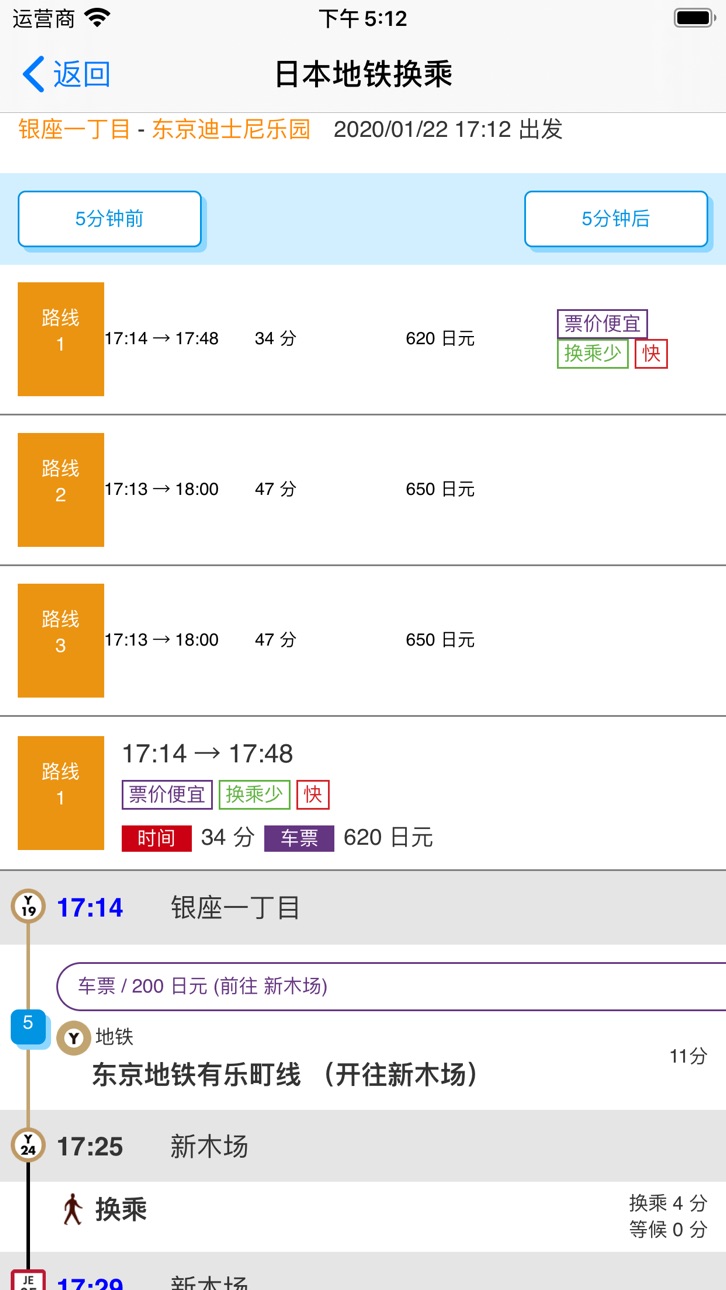
Task: Tap the Y19 station circle icon
Action: tap(28, 907)
